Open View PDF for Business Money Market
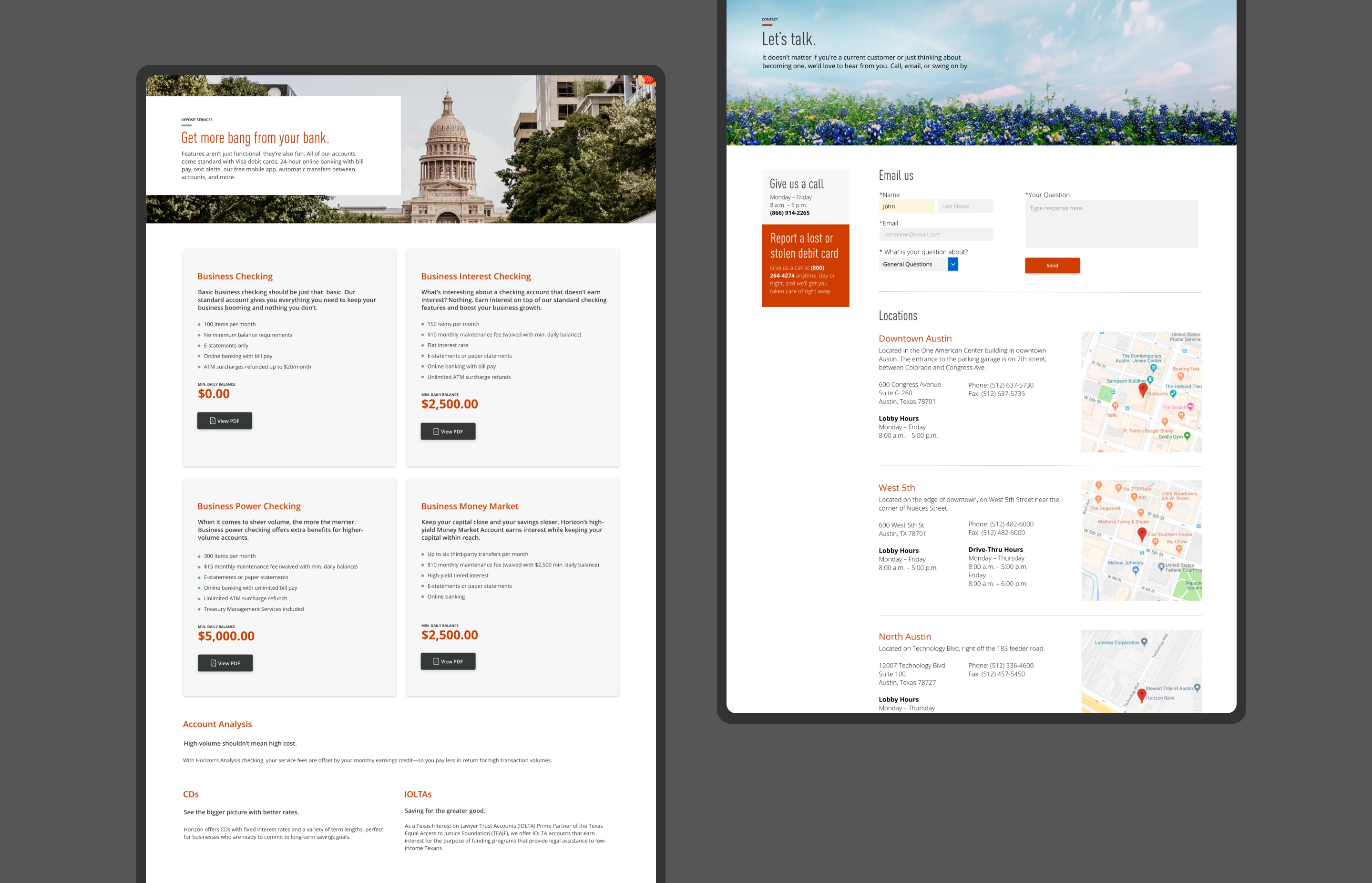The image size is (1372, 883). (448, 662)
